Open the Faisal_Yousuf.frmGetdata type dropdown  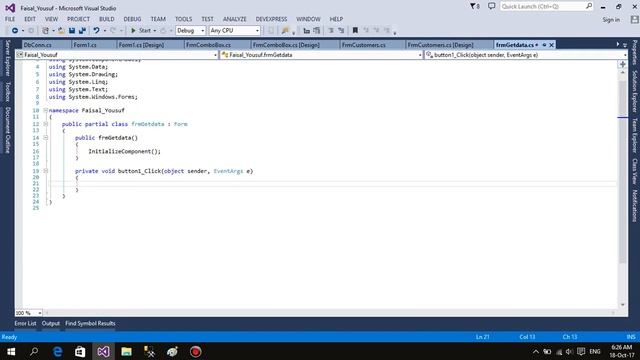click(x=322, y=55)
